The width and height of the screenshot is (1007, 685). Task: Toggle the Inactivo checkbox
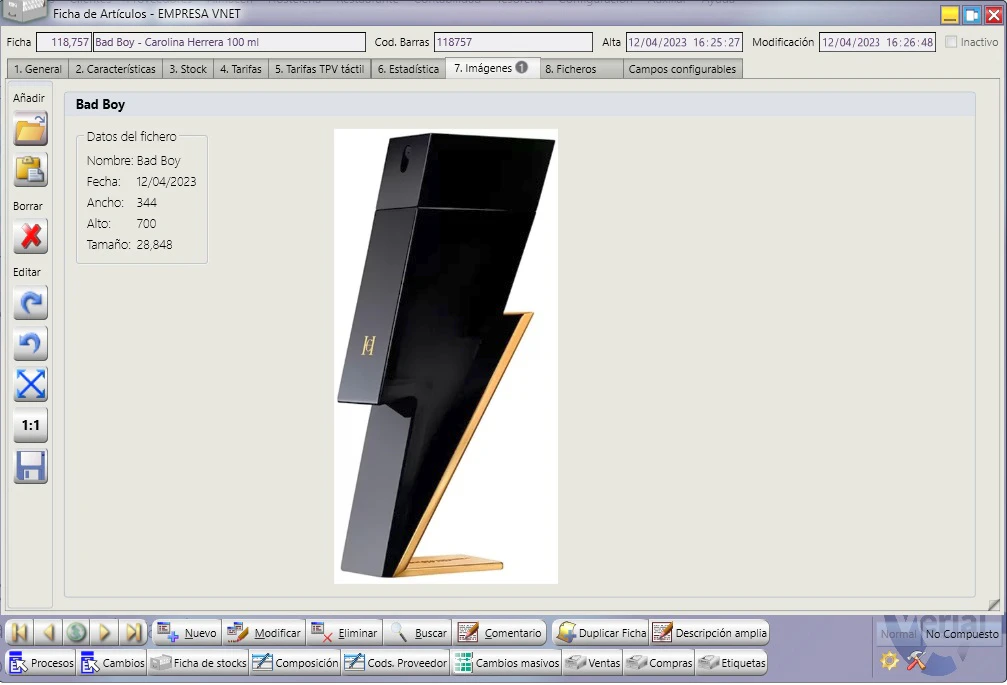951,42
